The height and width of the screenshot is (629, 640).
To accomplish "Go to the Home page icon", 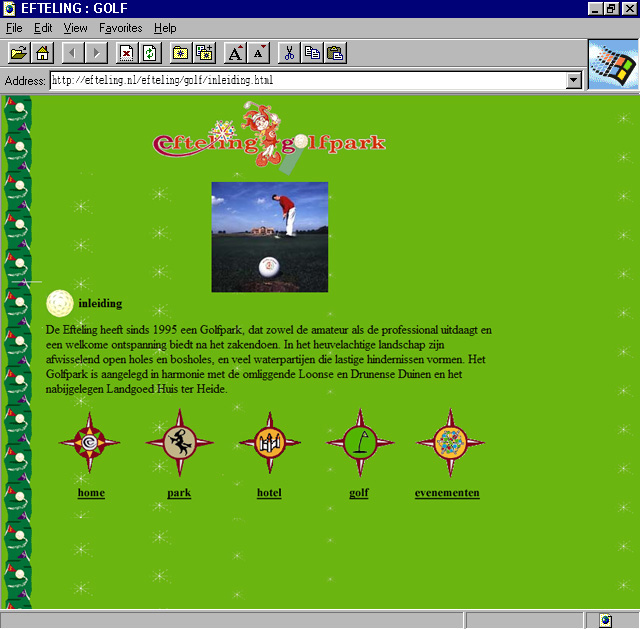I will [x=42, y=53].
